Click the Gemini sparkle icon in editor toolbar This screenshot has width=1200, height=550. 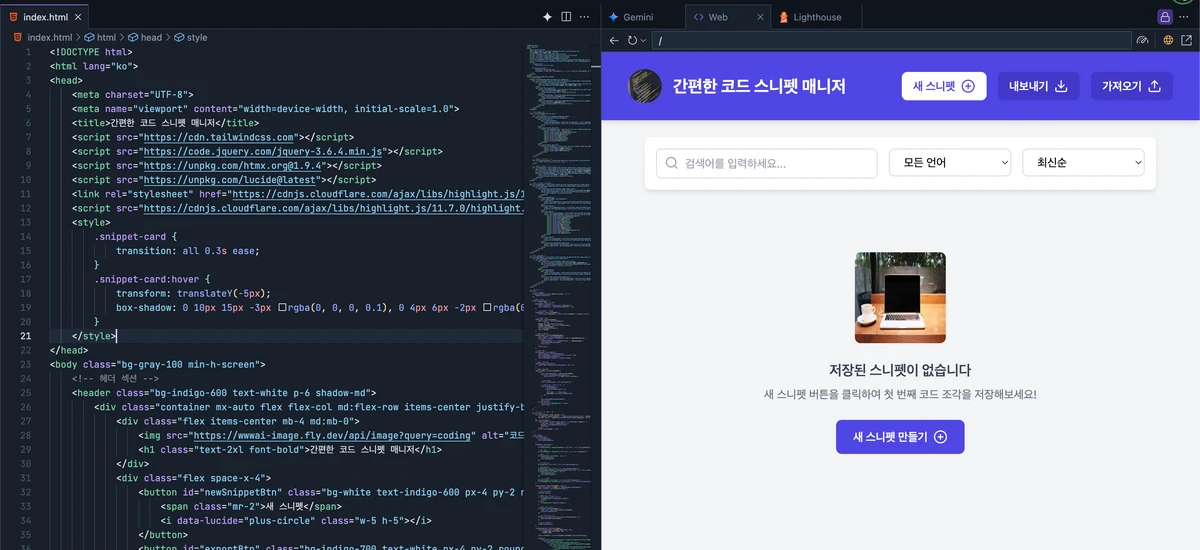pos(547,17)
